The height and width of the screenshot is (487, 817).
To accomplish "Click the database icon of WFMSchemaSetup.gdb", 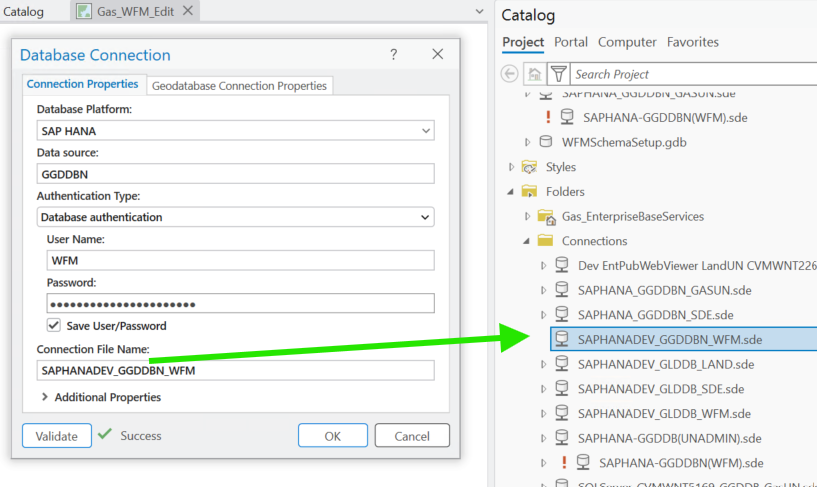I will pos(546,142).
